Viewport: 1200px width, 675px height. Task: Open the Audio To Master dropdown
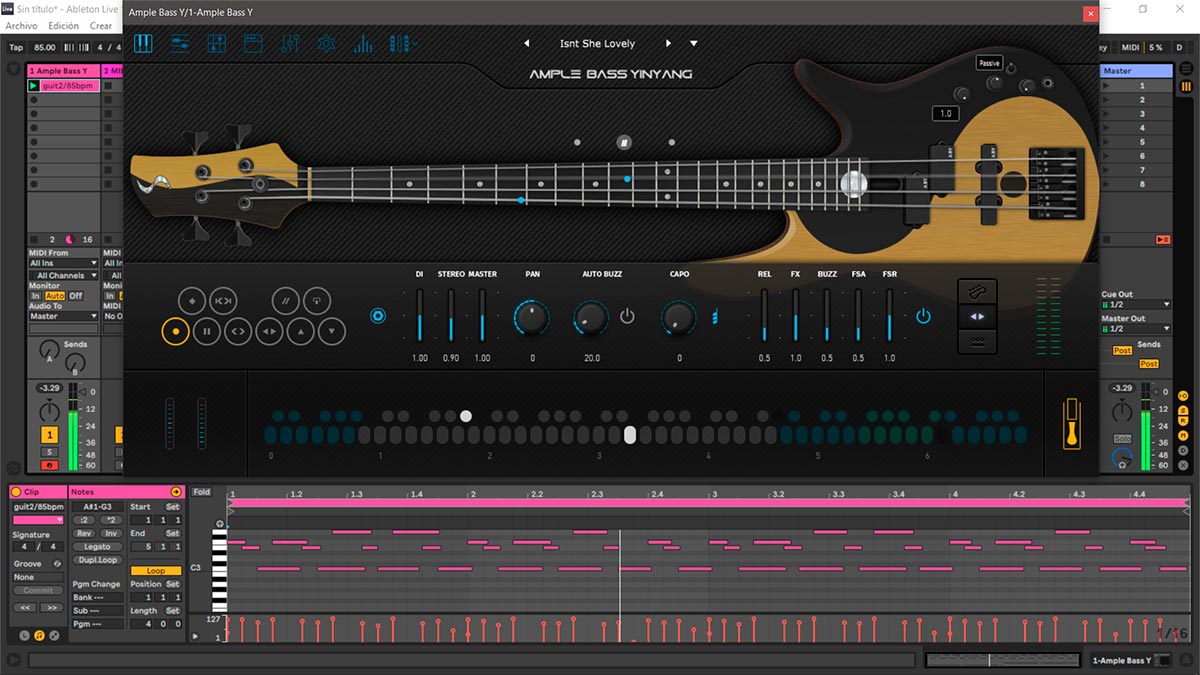pos(64,316)
